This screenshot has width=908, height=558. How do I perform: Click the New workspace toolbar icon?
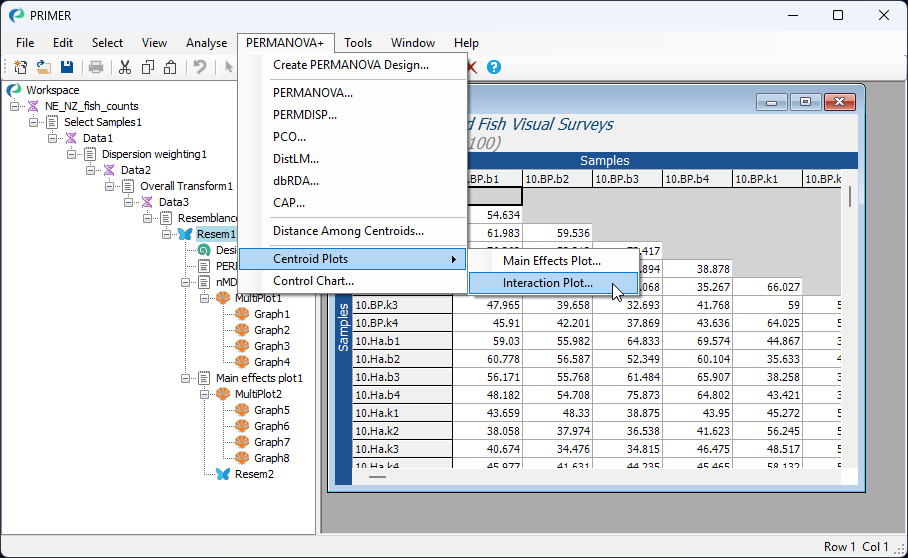click(20, 67)
